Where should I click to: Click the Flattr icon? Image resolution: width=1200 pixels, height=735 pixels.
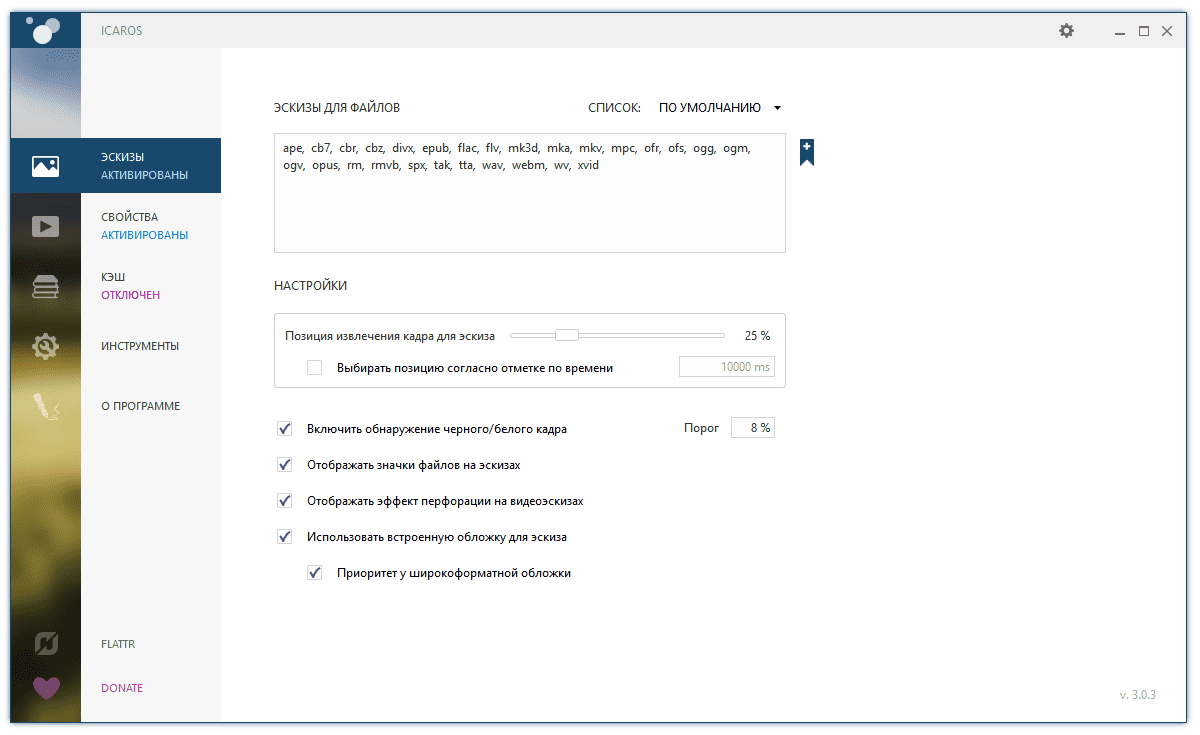point(45,644)
